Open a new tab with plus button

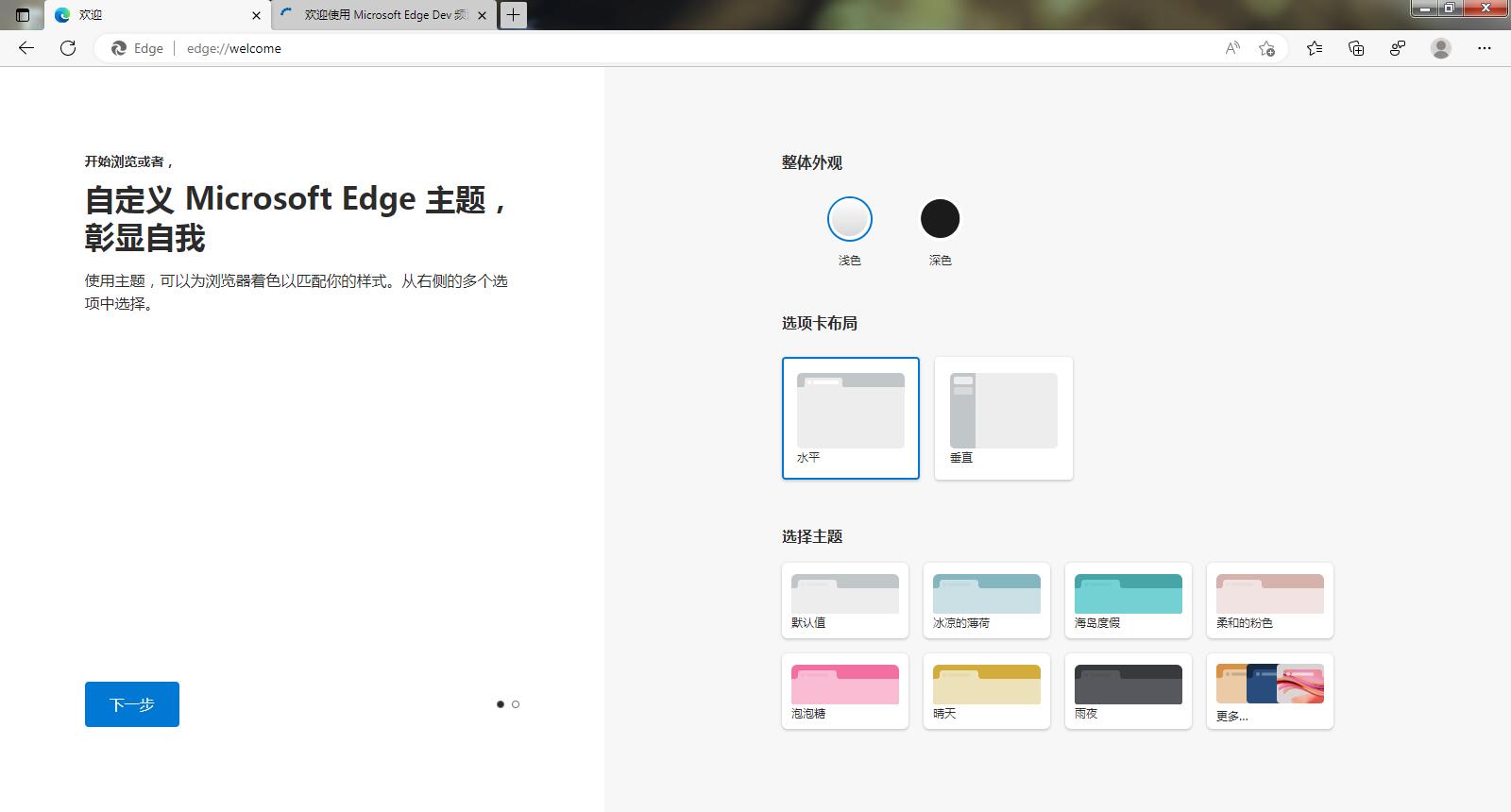point(513,15)
